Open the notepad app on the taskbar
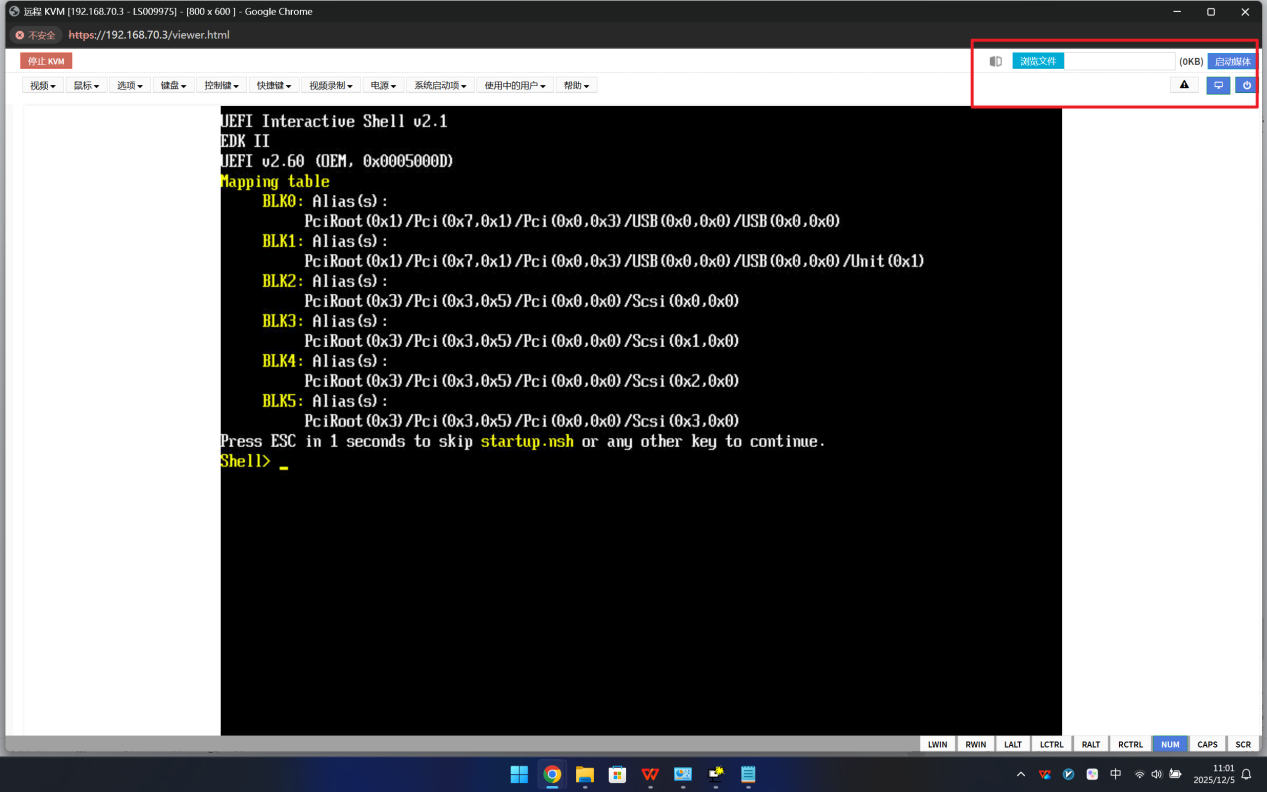This screenshot has width=1267, height=792. tap(748, 774)
